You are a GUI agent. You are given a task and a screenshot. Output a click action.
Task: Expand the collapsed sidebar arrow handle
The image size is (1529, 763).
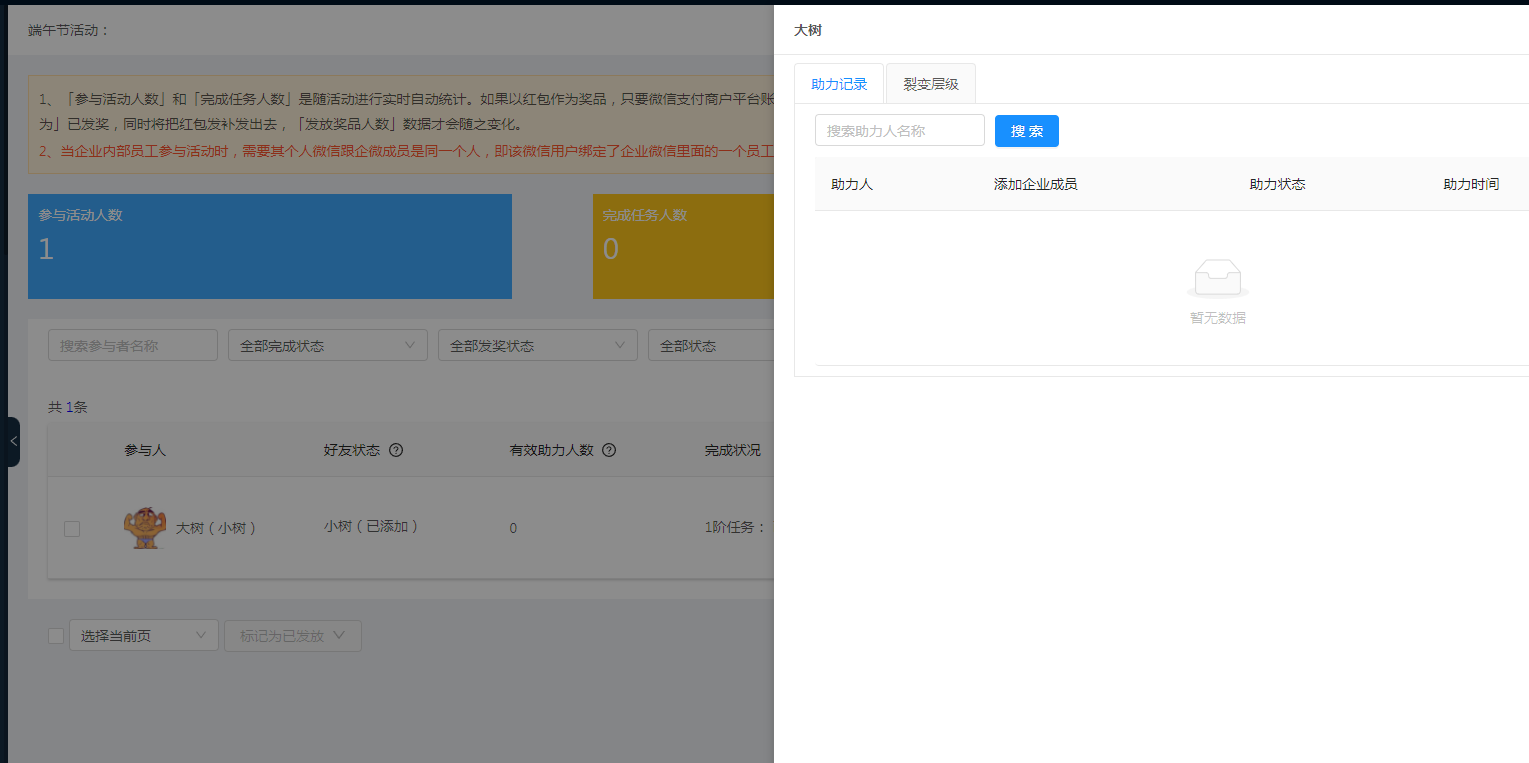[12, 441]
